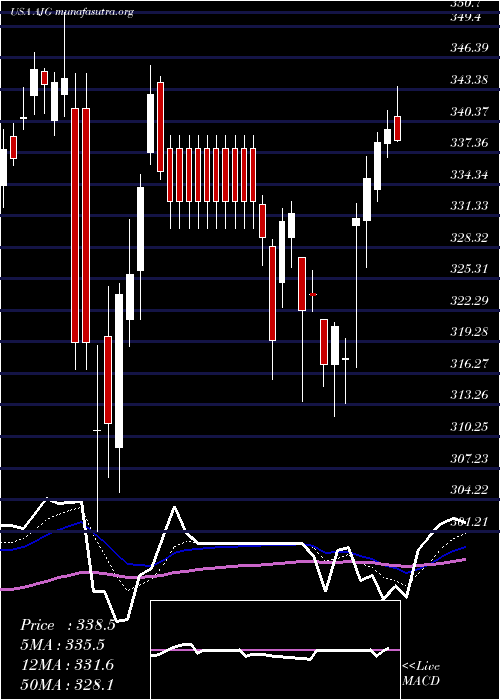The image size is (500, 700).
Task: Click the 316.27 price axis label
Action: point(469,364)
